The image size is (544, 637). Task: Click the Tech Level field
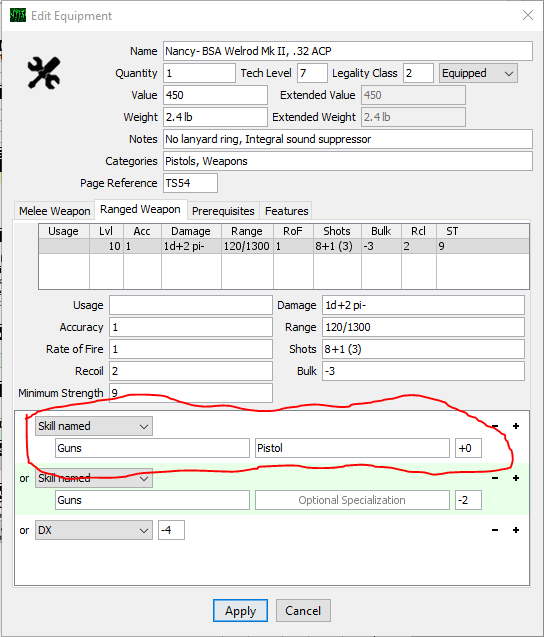(312, 73)
